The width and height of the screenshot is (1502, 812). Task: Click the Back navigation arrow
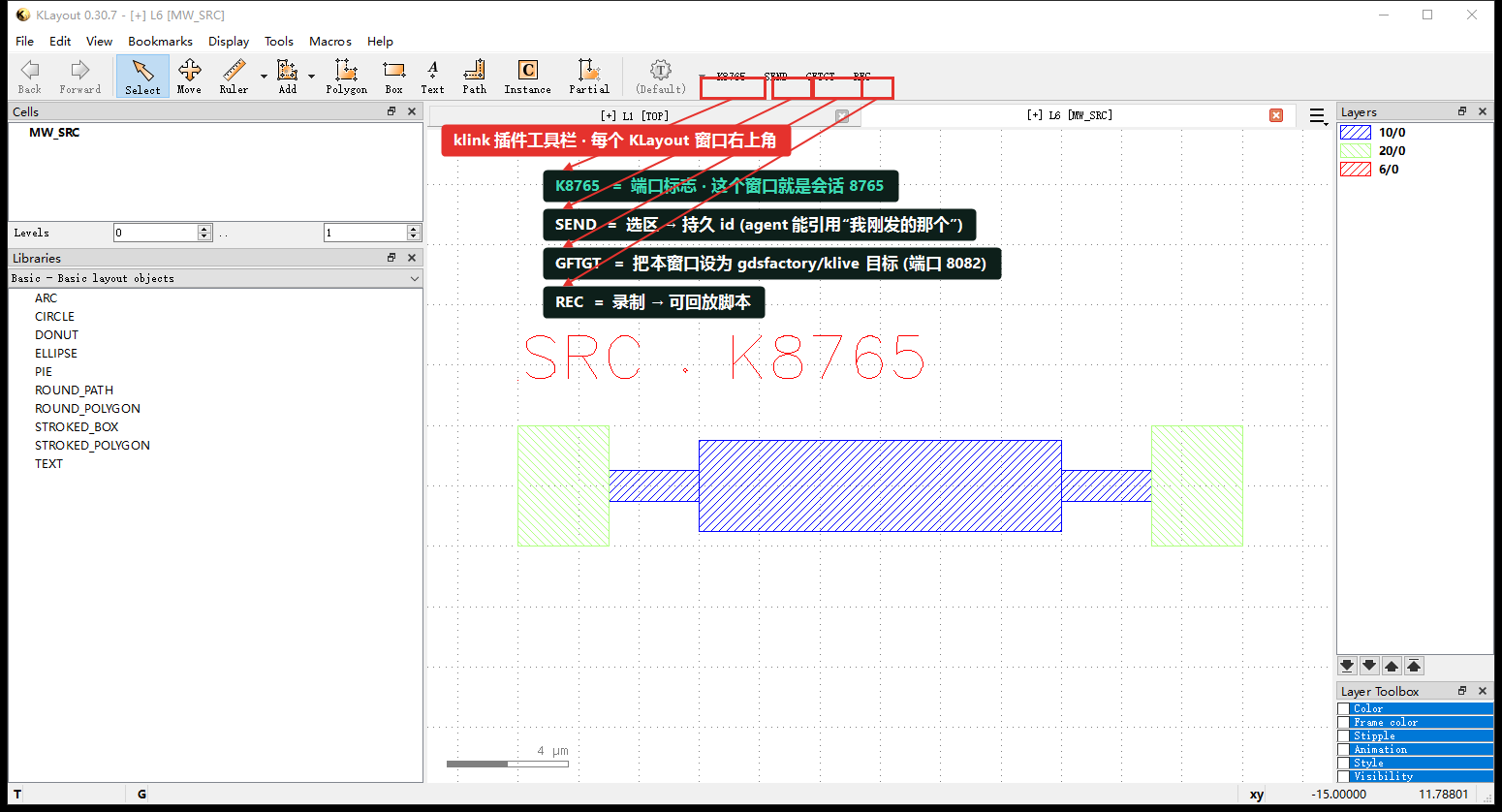click(30, 77)
